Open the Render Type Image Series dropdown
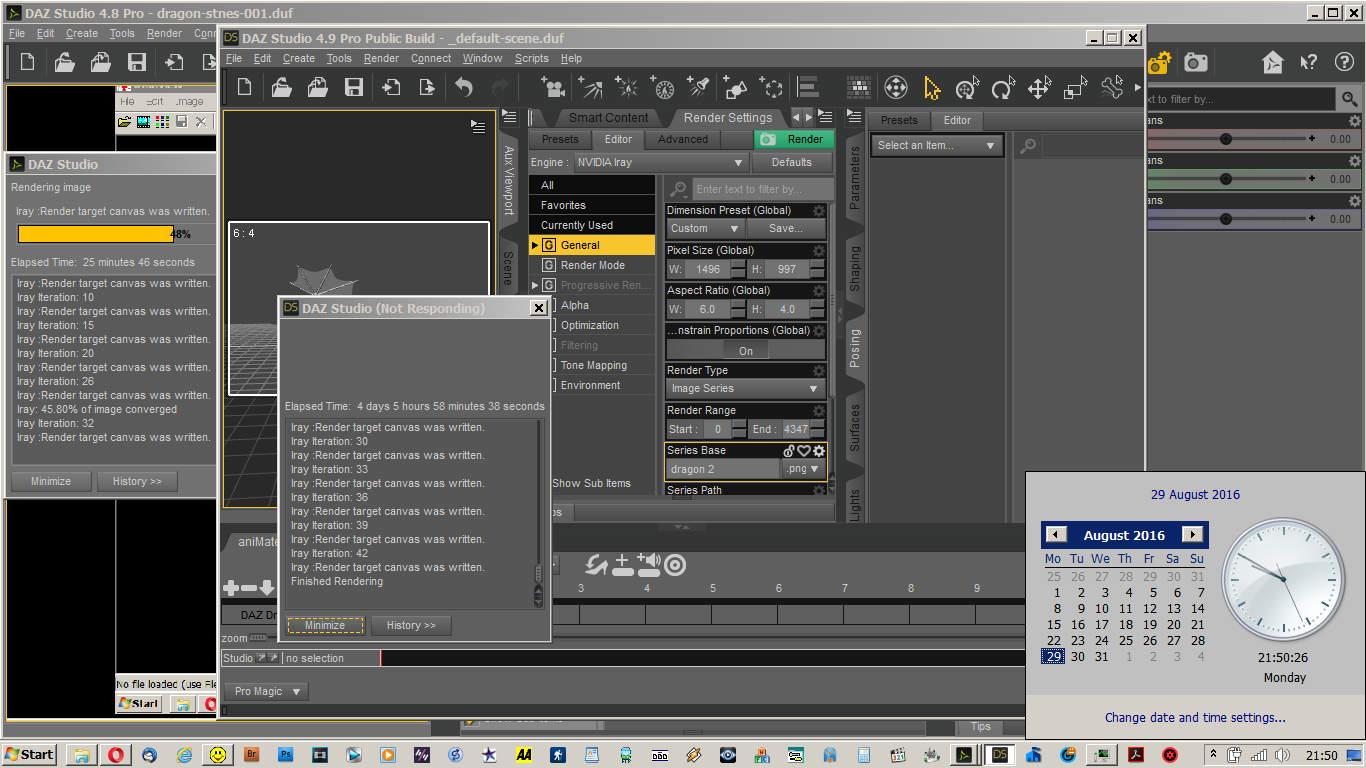Viewport: 1366px width, 768px height. [x=745, y=388]
